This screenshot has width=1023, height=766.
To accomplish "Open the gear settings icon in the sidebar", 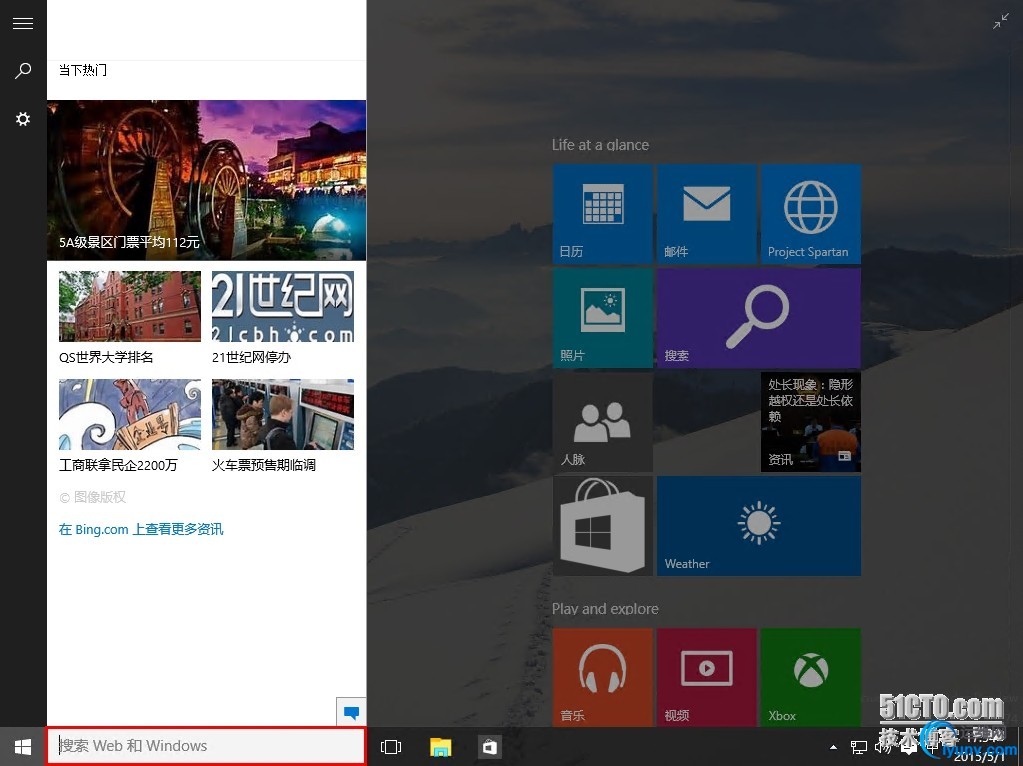I will 23,119.
